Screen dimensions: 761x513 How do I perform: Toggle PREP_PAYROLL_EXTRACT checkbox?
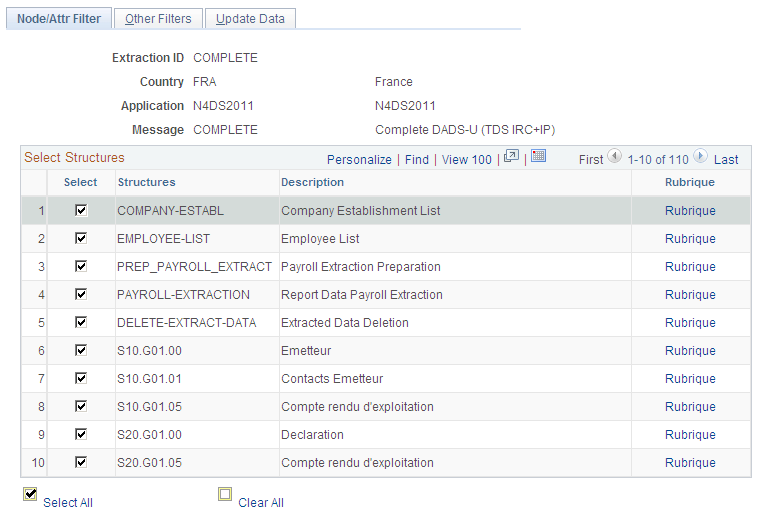coord(81,266)
